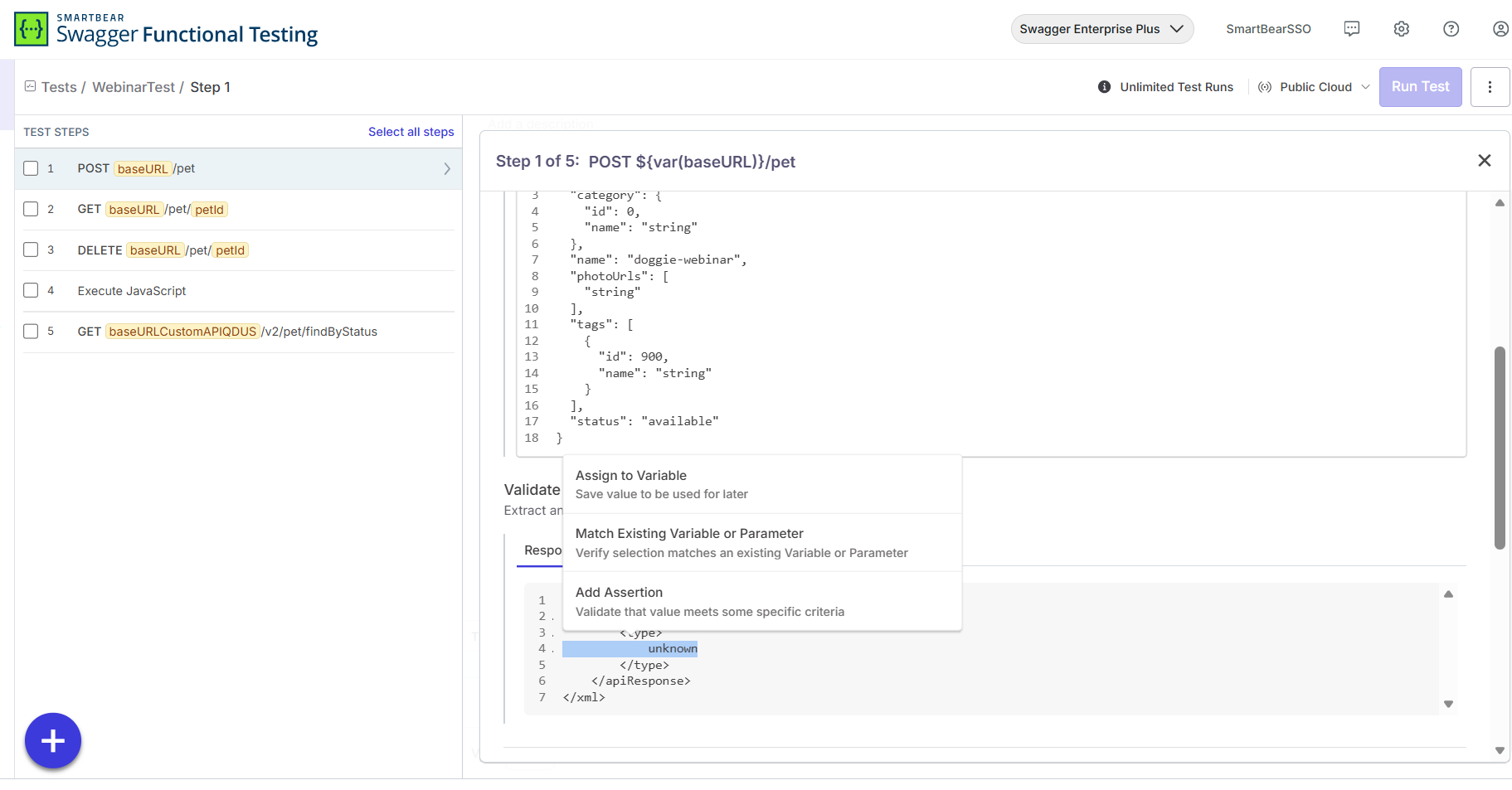Open the Public Cloud environment dropdown
1512x790 pixels.
[x=1312, y=86]
